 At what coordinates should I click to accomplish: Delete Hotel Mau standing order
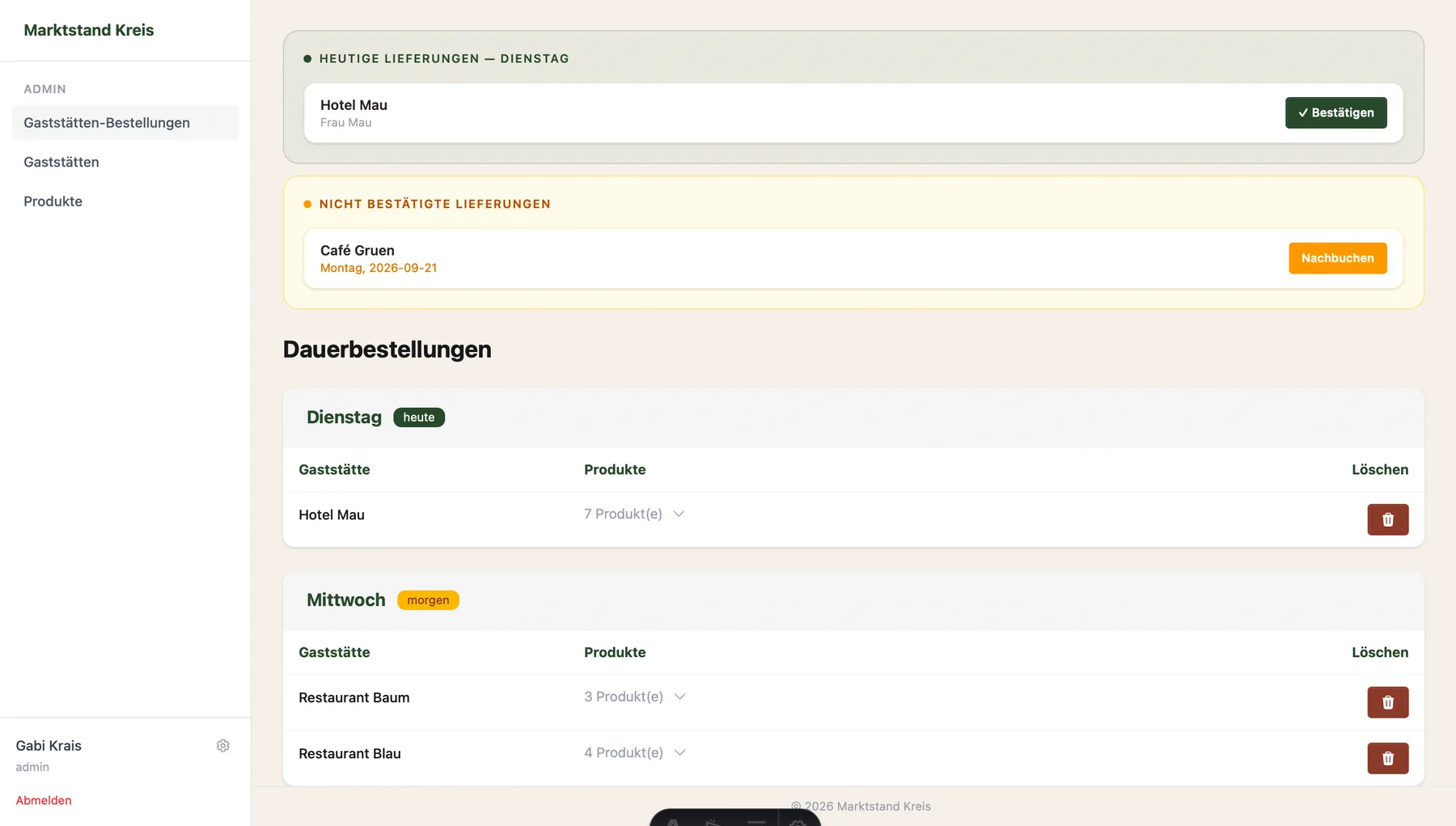click(x=1387, y=519)
